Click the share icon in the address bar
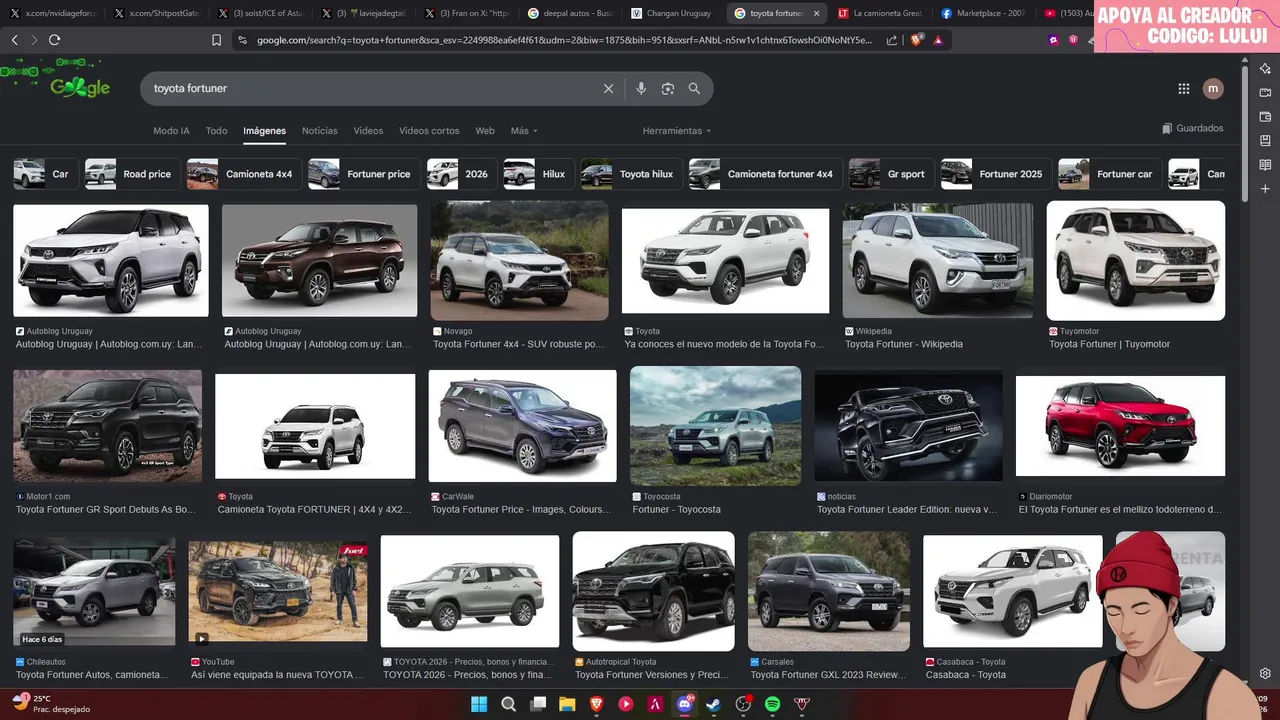 point(892,40)
